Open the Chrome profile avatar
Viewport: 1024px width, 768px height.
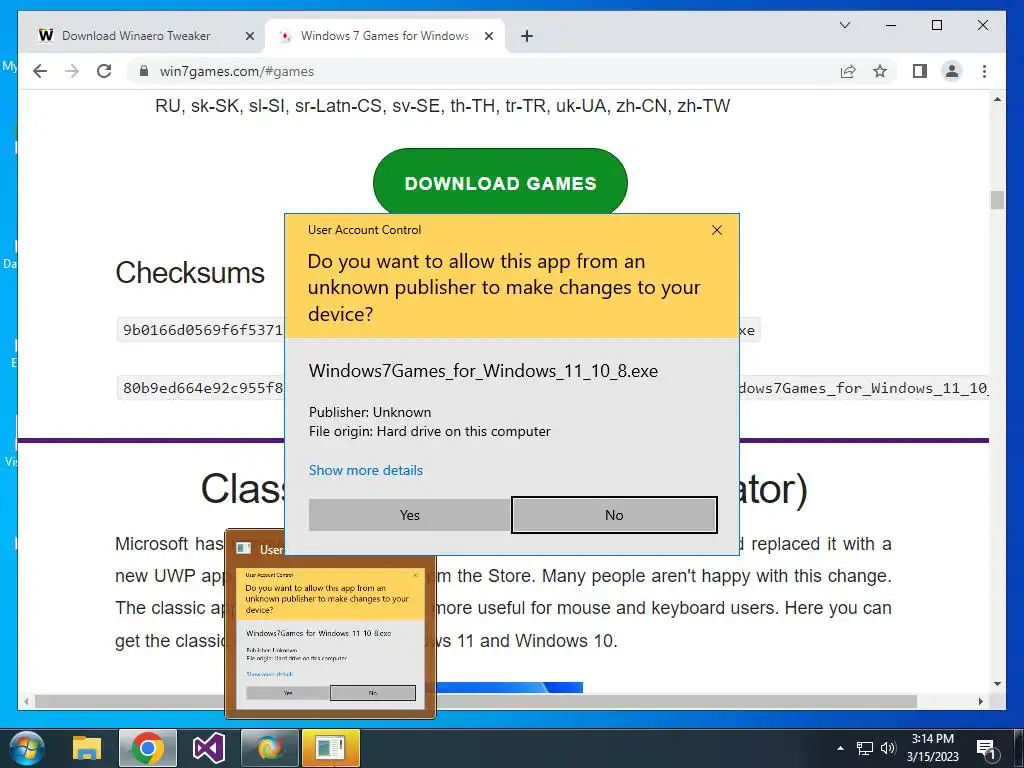pos(952,71)
